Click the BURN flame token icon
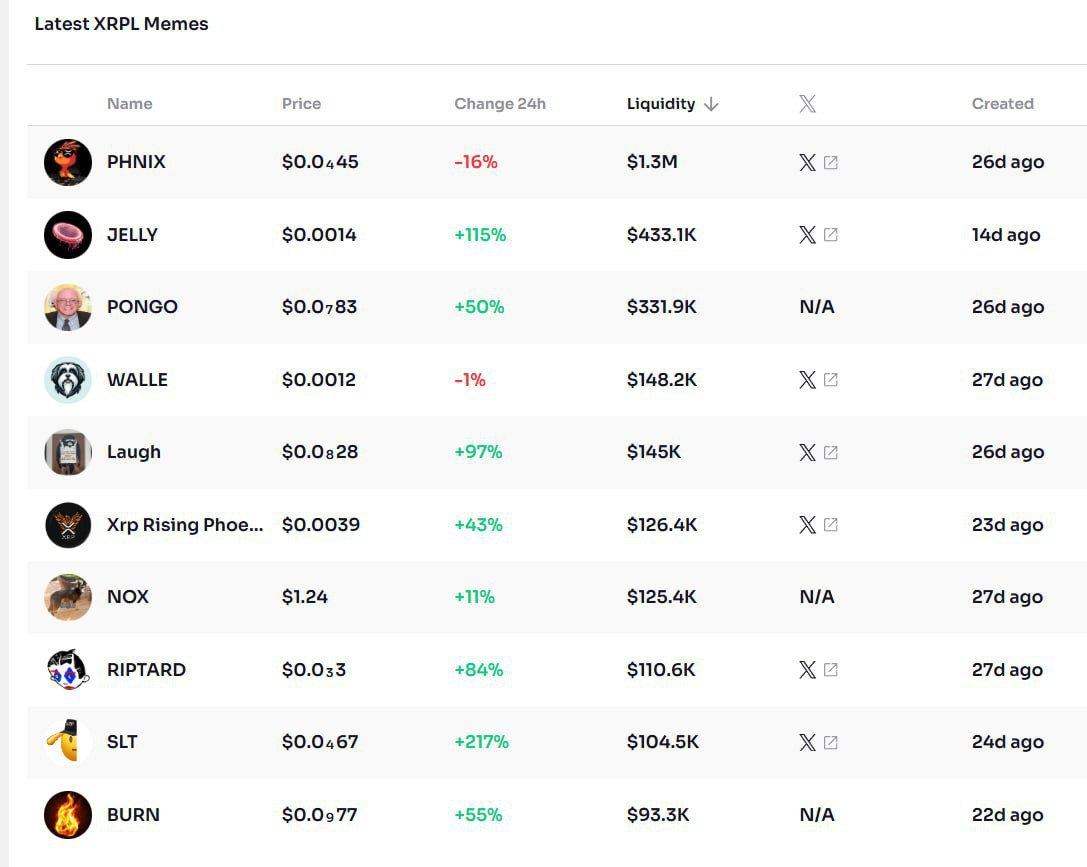 point(67,814)
